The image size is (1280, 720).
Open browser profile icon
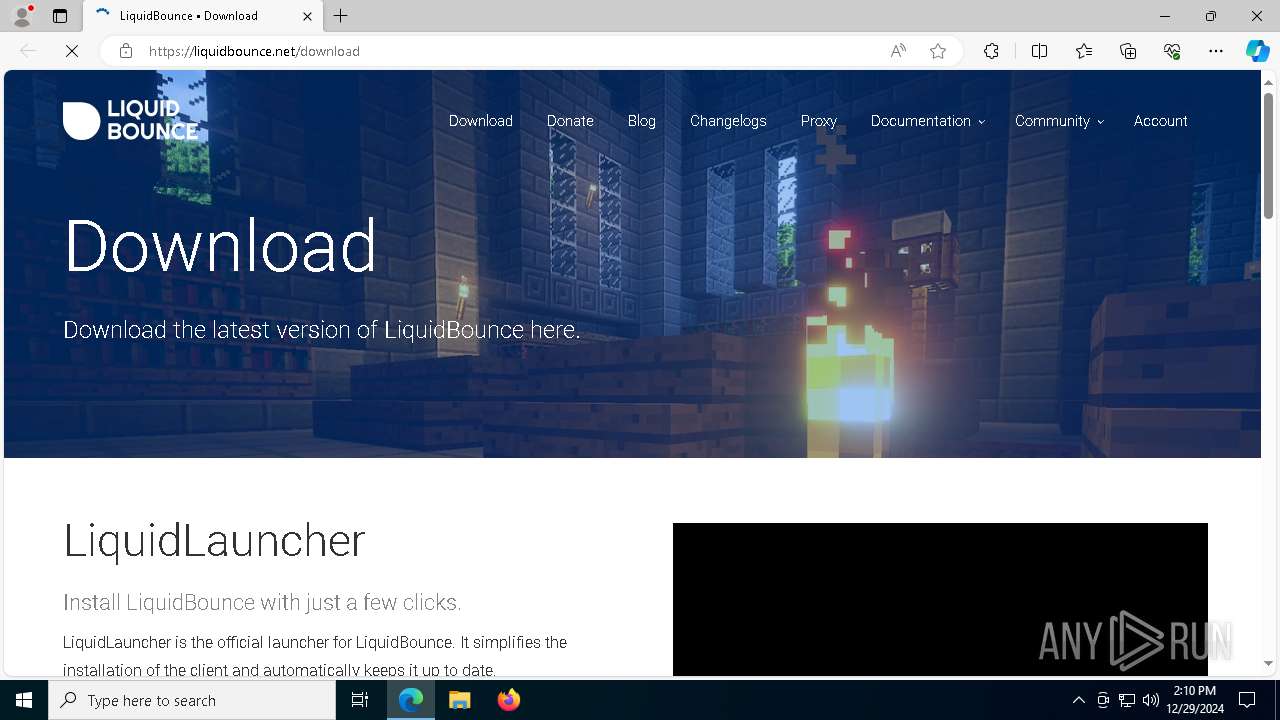(22, 16)
